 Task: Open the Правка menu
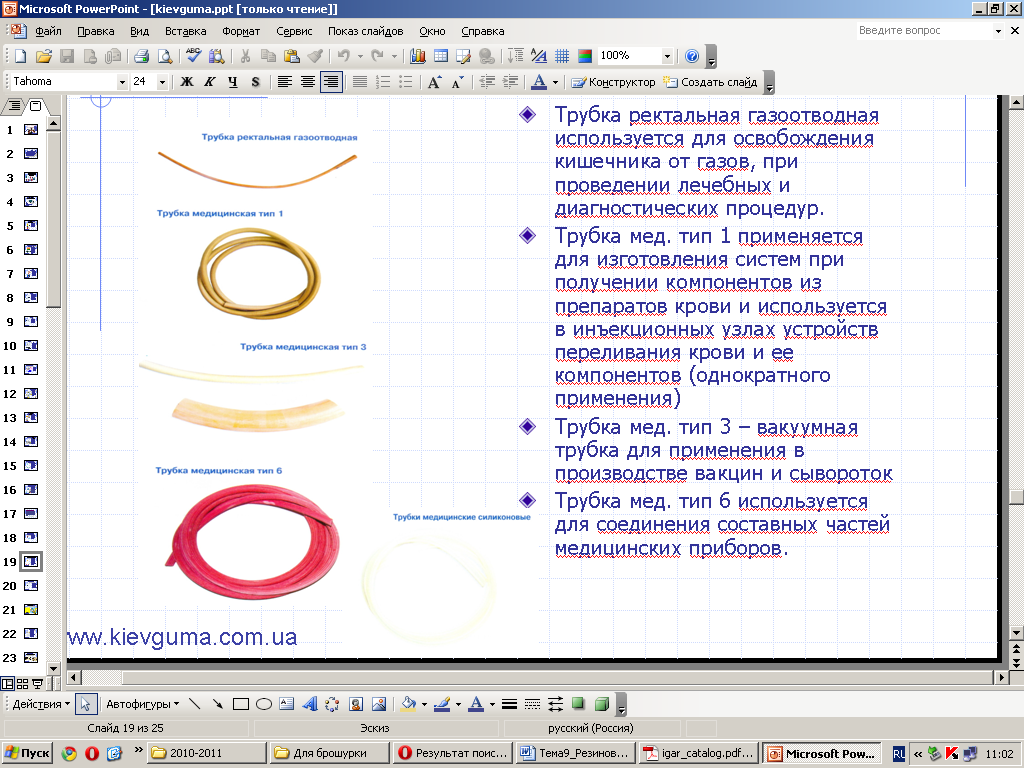click(95, 31)
